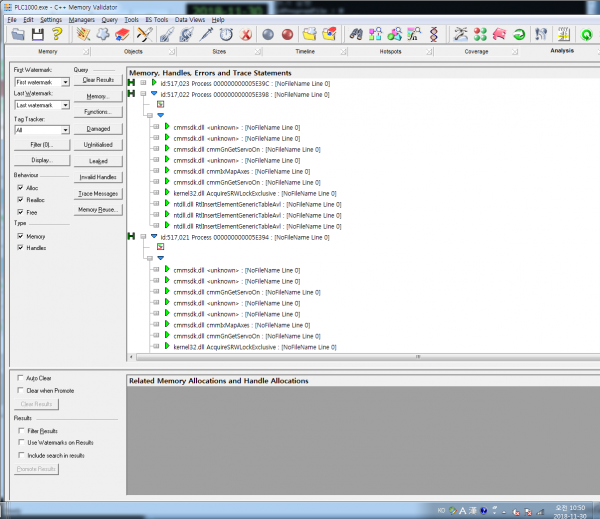
Task: Click the curved green arrow refresh icon
Action: tap(519, 34)
